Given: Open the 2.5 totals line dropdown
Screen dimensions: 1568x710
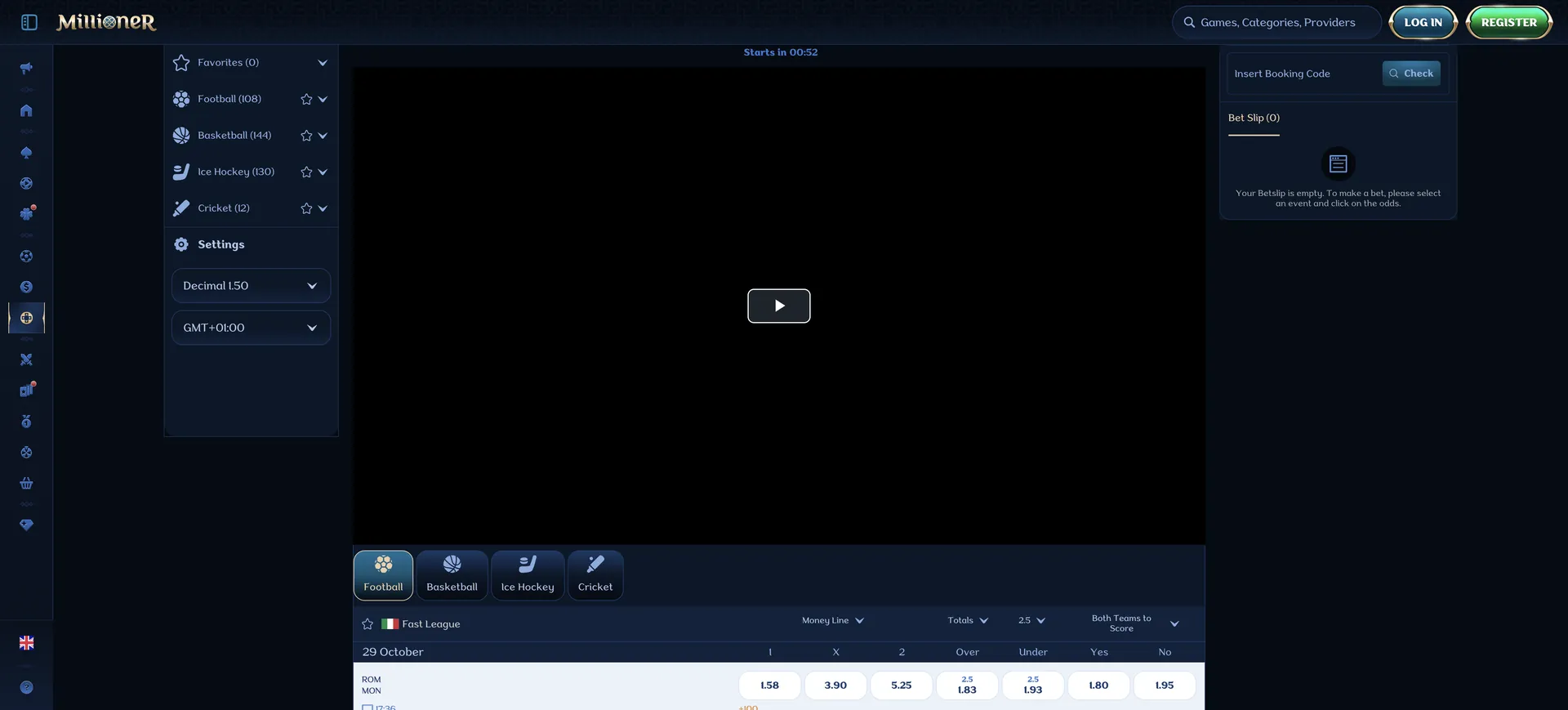Looking at the screenshot, I should tap(1031, 621).
